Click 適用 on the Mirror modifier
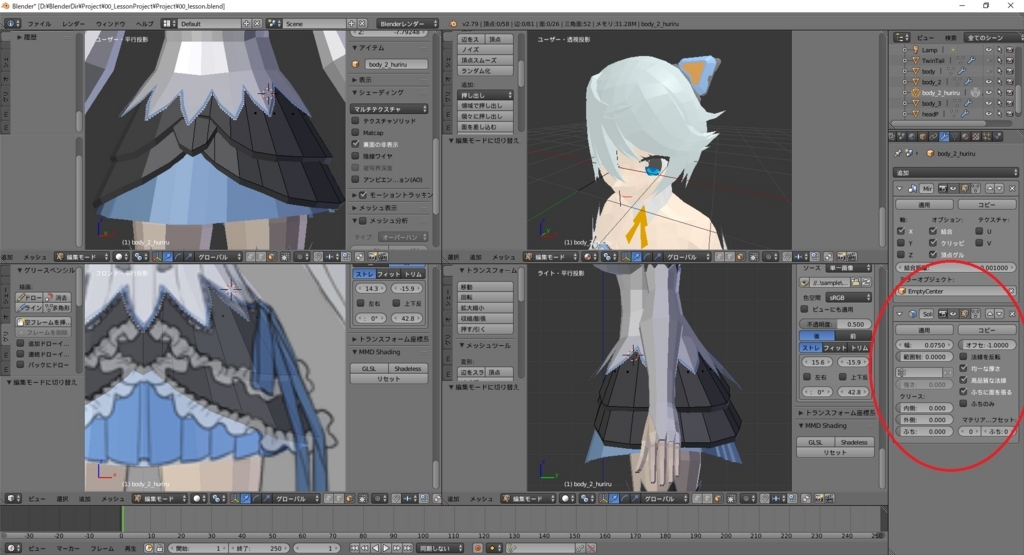The width and height of the screenshot is (1024, 555). point(925,204)
